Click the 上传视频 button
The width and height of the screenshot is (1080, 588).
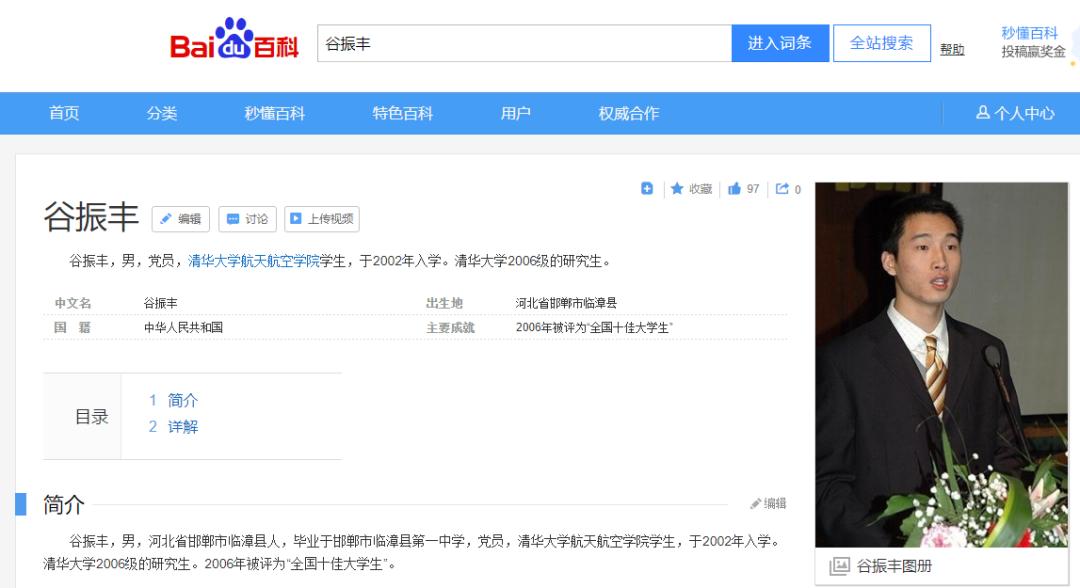tap(321, 219)
